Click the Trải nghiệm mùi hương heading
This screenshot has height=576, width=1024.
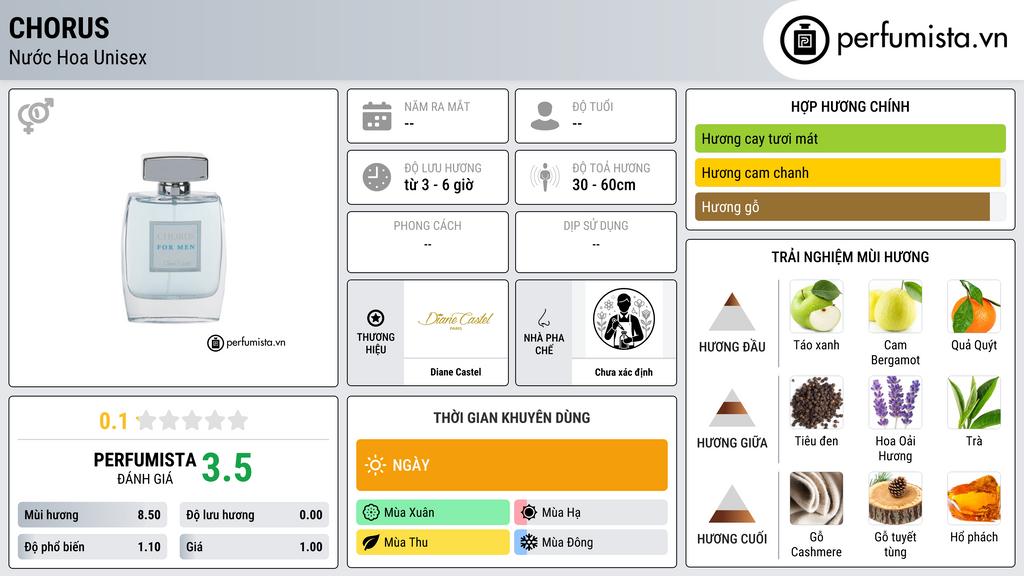tap(850, 257)
